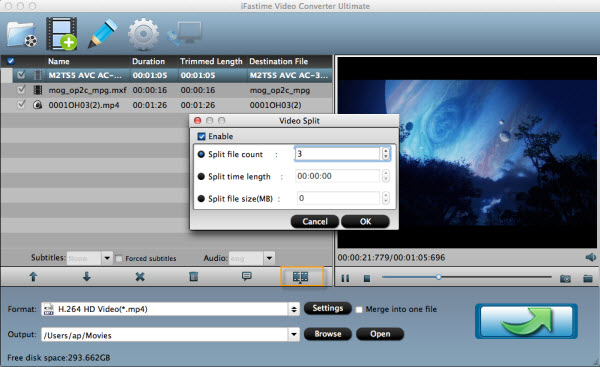Click the Browse output button
Viewport: 600px width, 367px height.
coord(328,334)
